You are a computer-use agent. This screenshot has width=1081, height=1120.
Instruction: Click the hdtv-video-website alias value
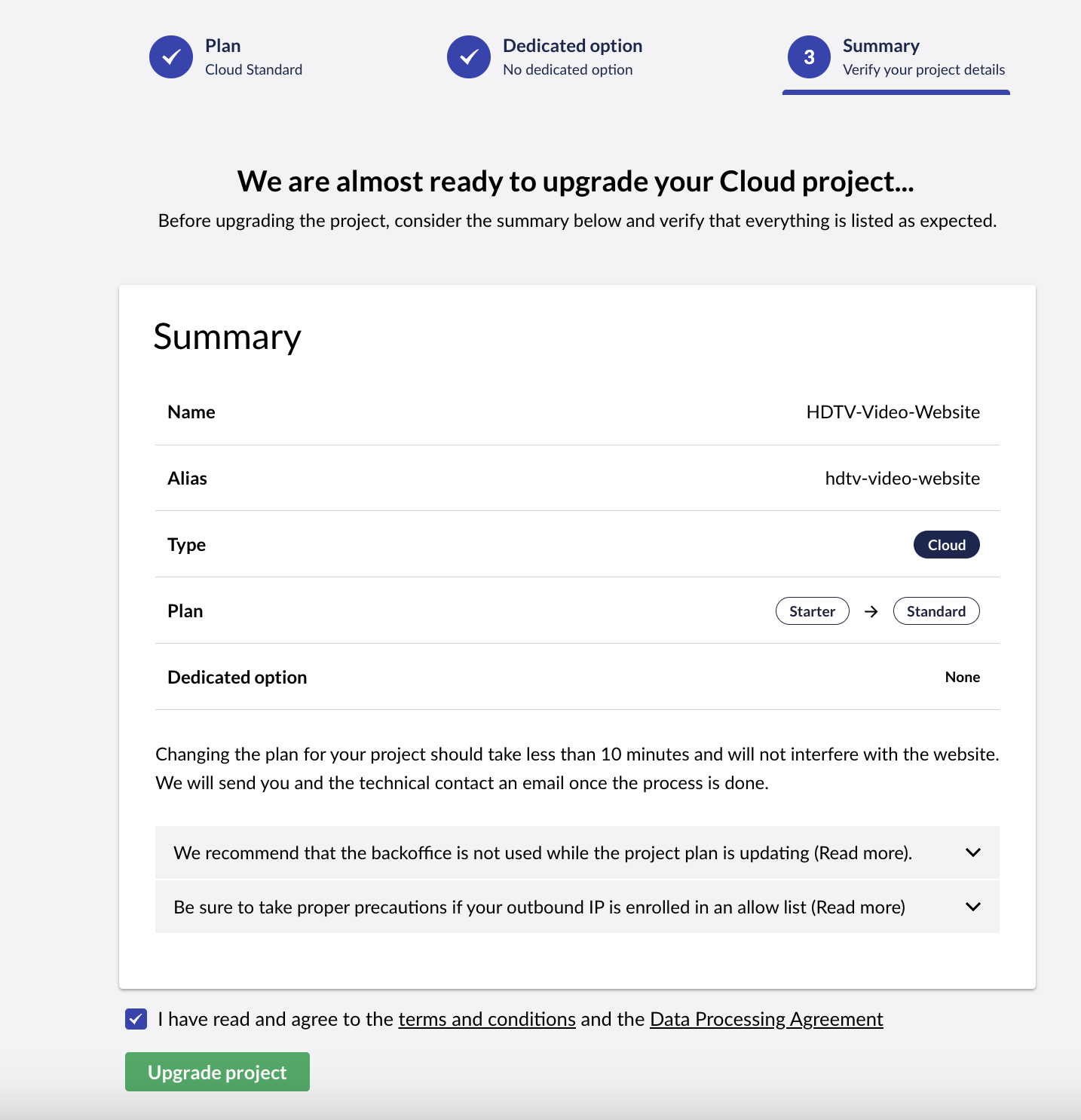coord(902,479)
